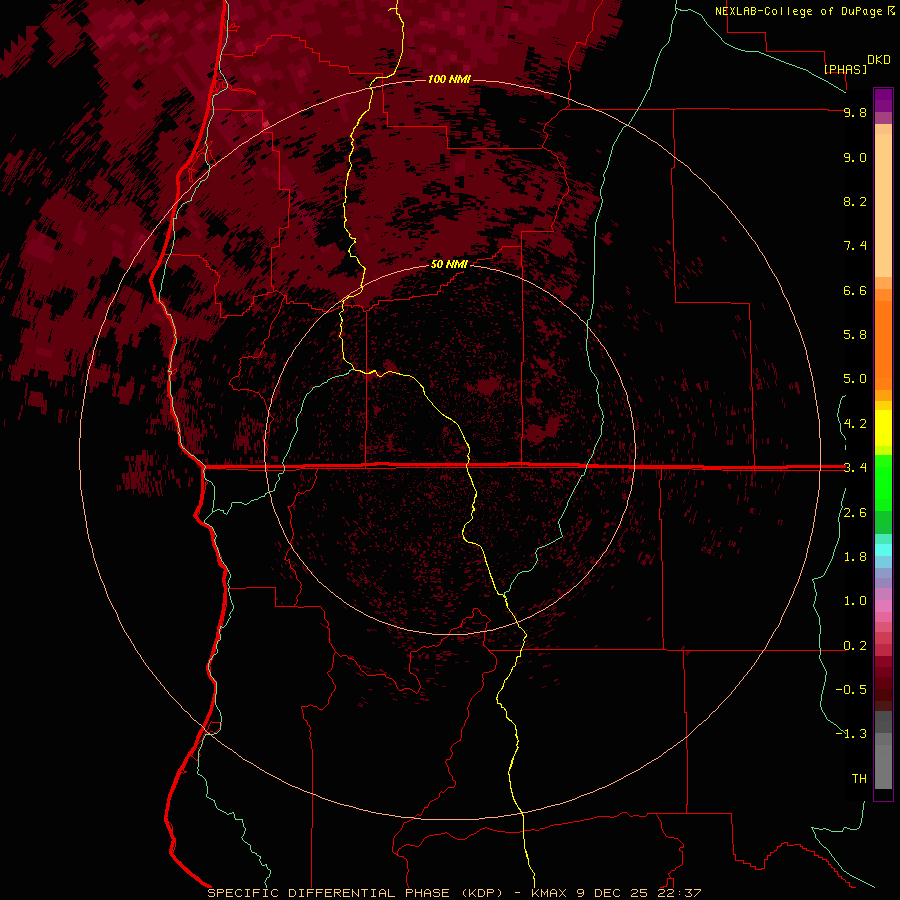Viewport: 900px width, 900px height.
Task: Click the 1.8 scale label
Action: click(855, 557)
